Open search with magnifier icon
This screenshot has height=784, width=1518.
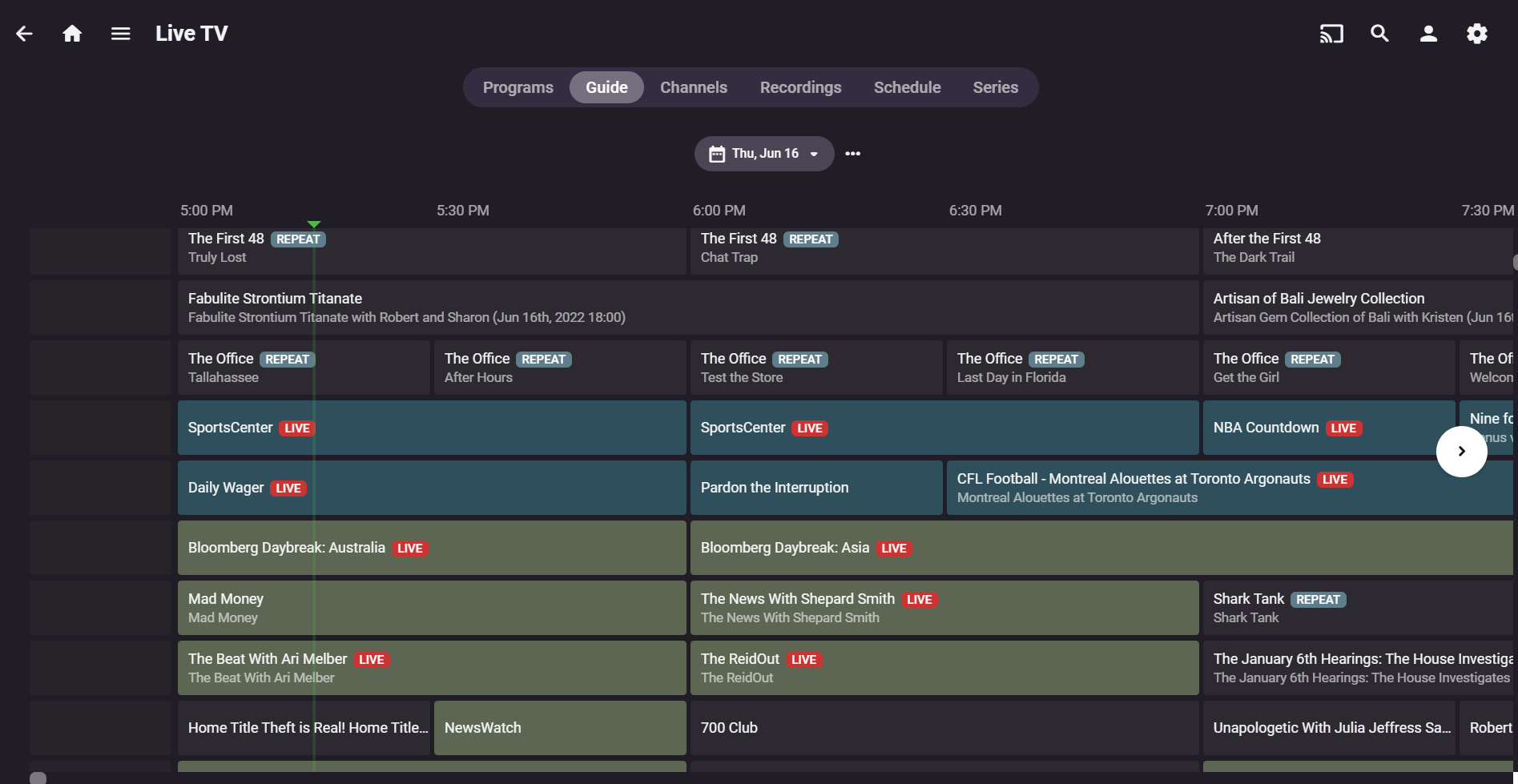(1379, 34)
